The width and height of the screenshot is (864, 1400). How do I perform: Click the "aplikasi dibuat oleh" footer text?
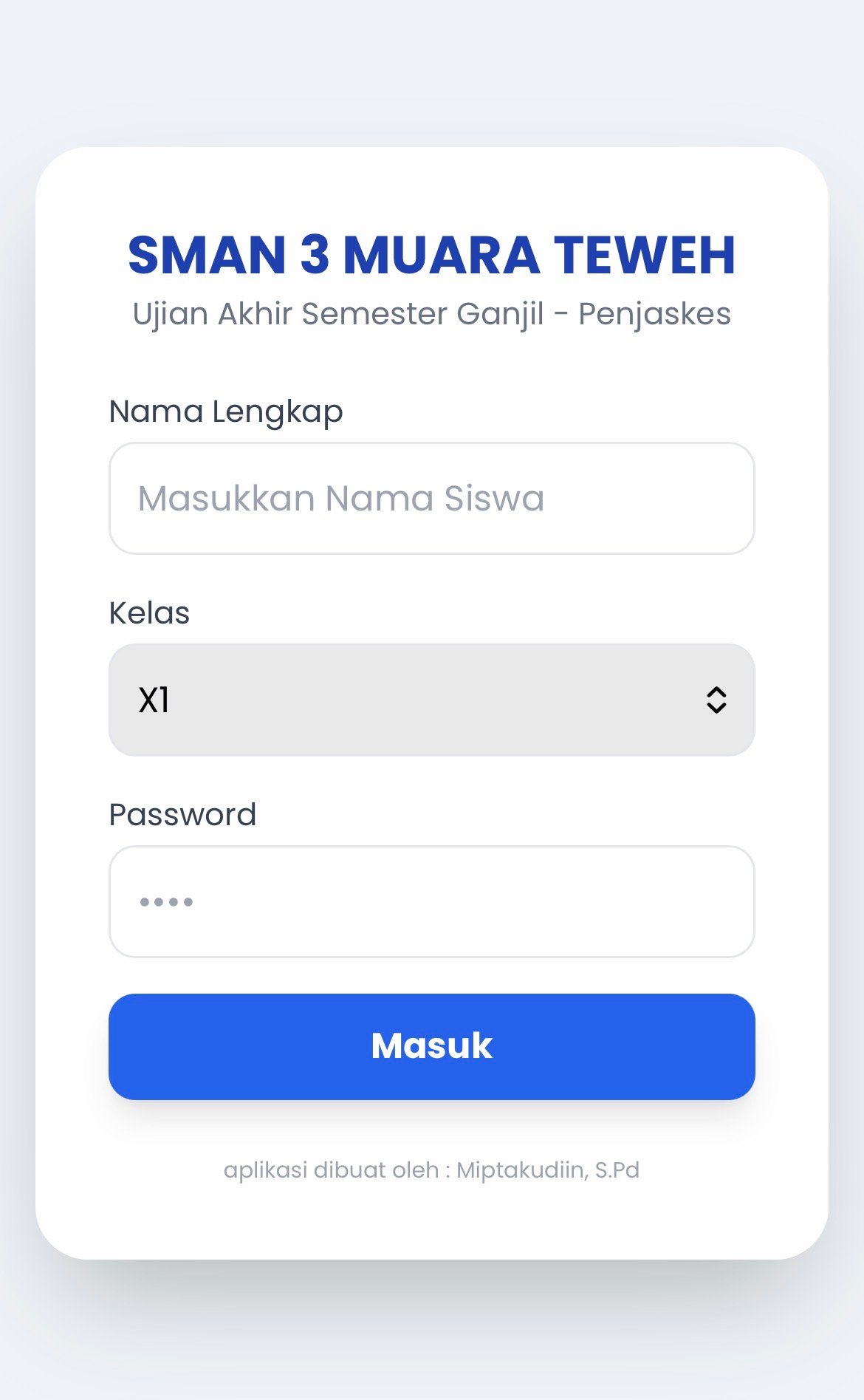click(x=332, y=1170)
